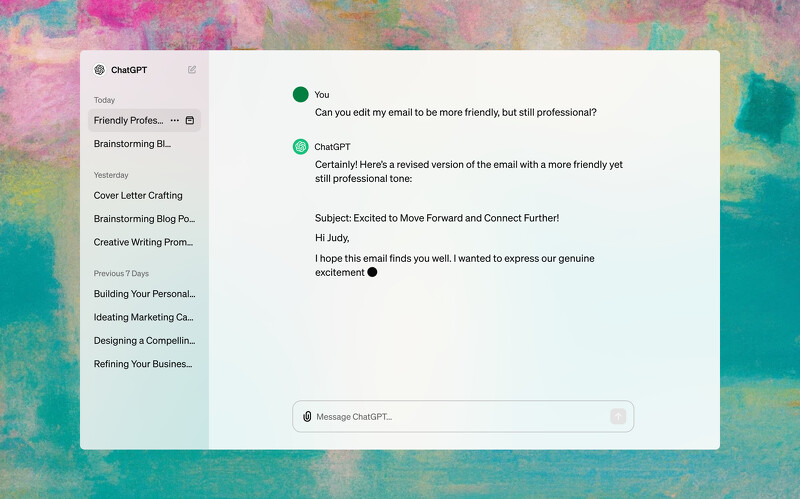Attach a file using the paperclip icon

307,416
